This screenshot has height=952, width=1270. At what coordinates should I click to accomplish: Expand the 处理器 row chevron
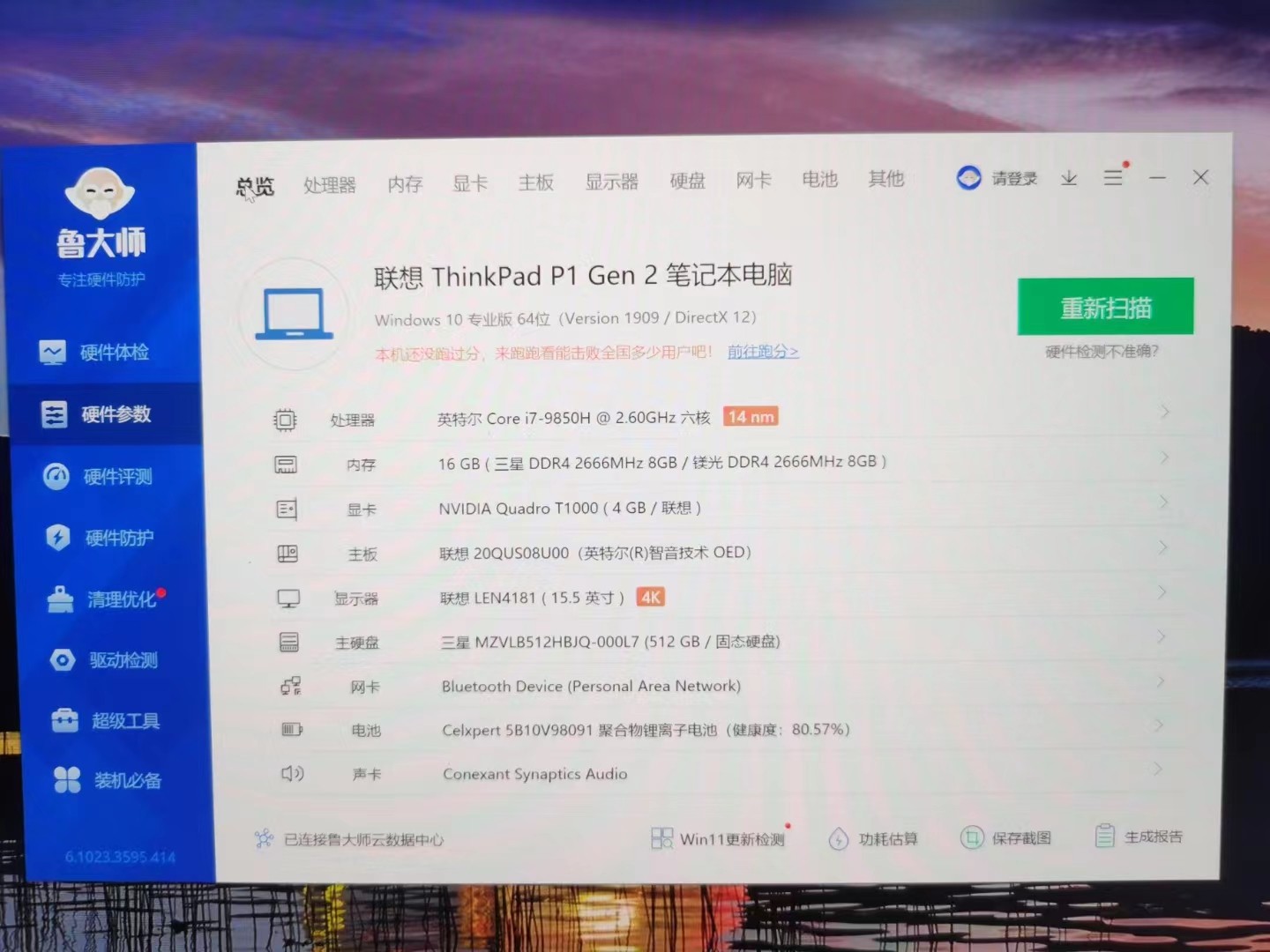(1165, 412)
